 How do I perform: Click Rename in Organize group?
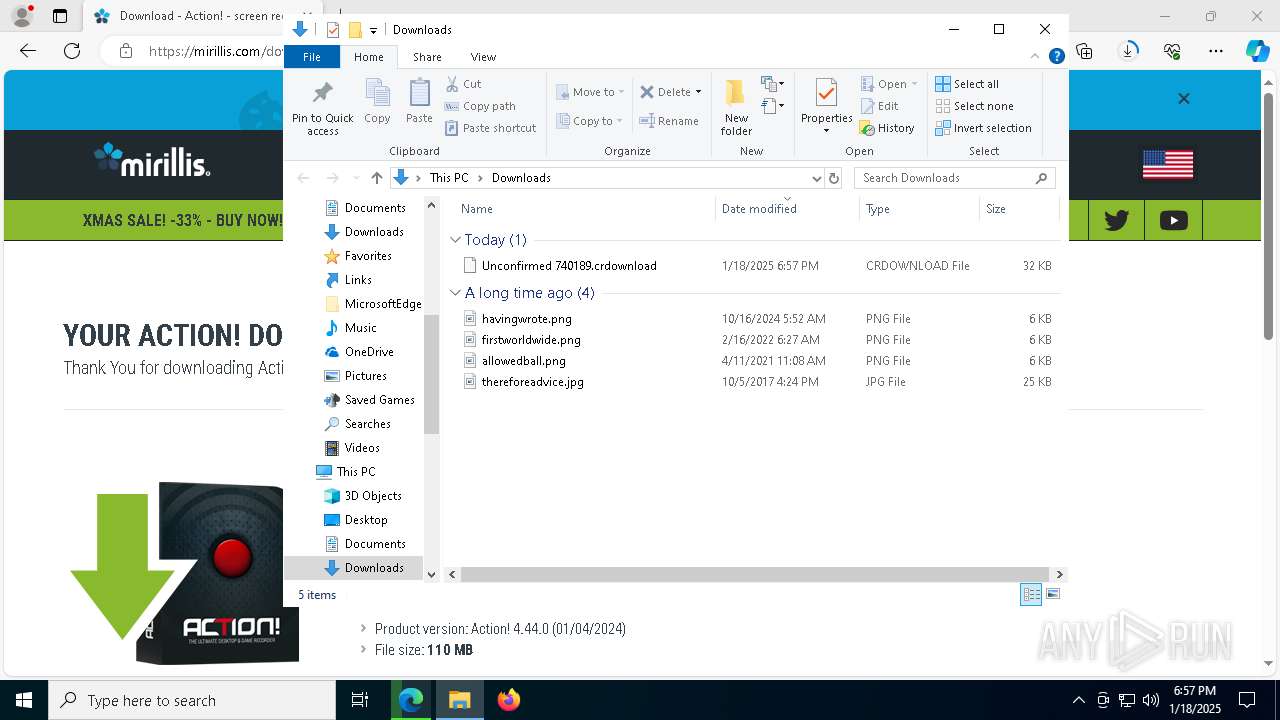[670, 121]
